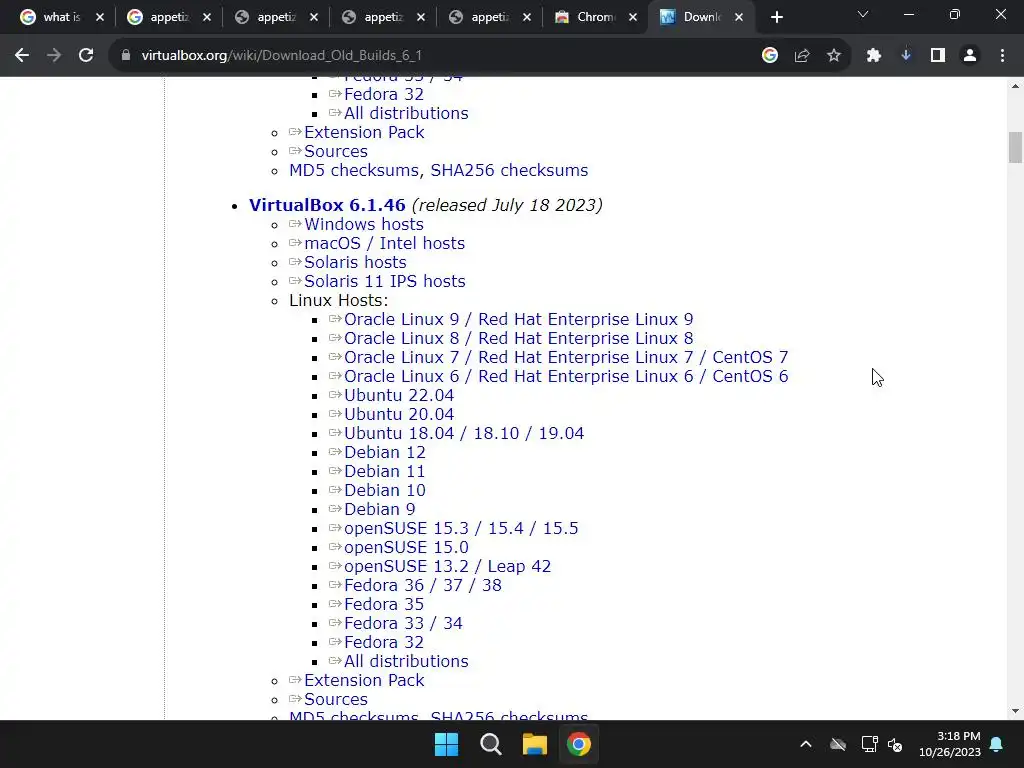This screenshot has height=768, width=1024.
Task: Toggle the Chrome side panel
Action: tap(938, 56)
